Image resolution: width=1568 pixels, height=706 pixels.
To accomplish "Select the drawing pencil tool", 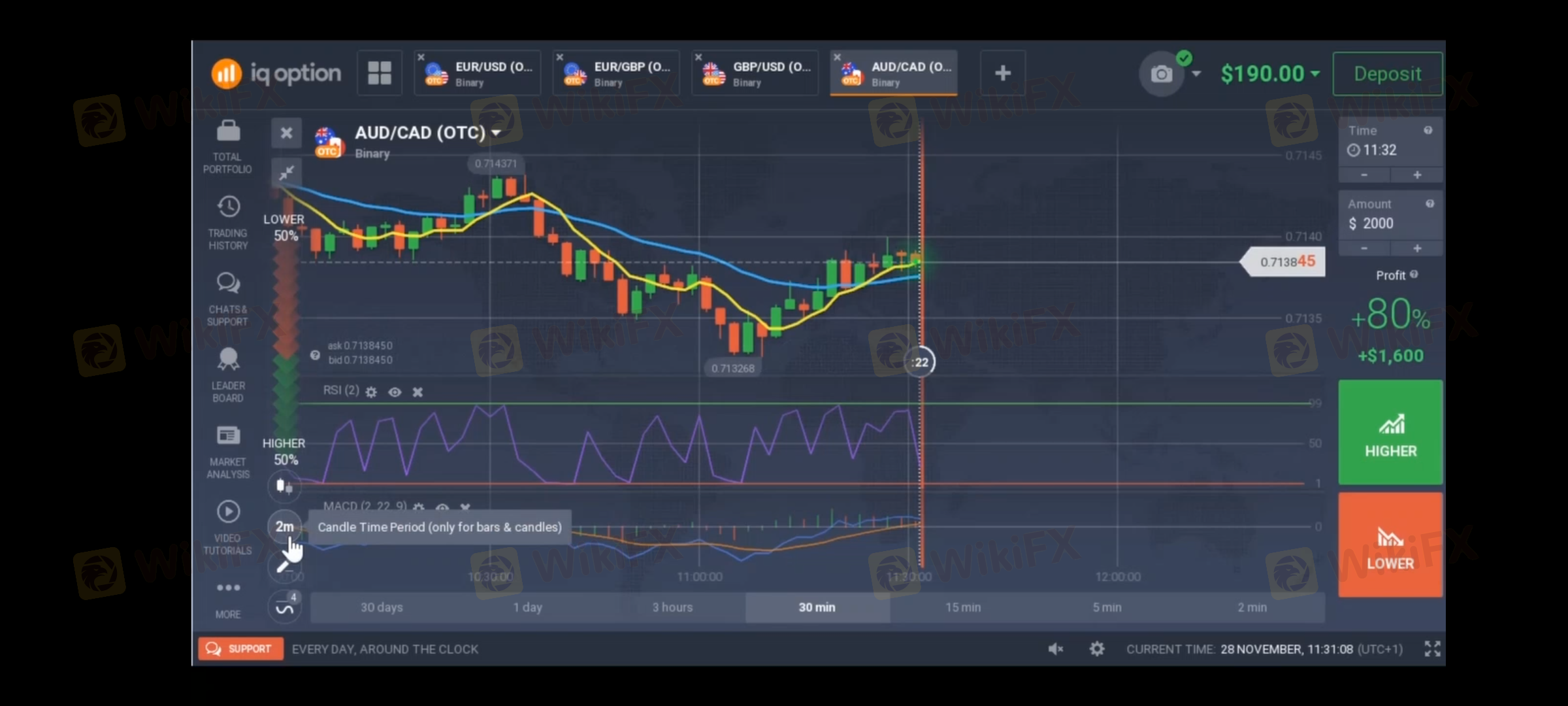I will 284,566.
